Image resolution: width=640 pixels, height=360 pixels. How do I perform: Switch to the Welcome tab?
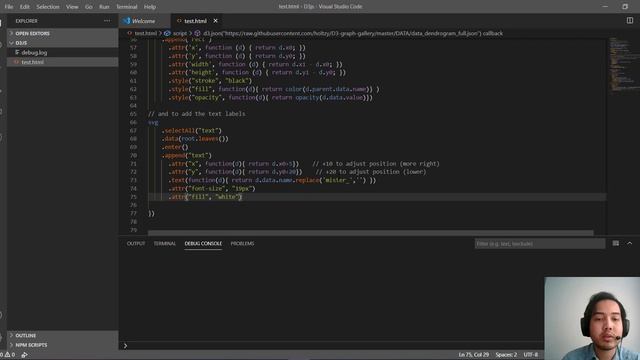point(145,21)
